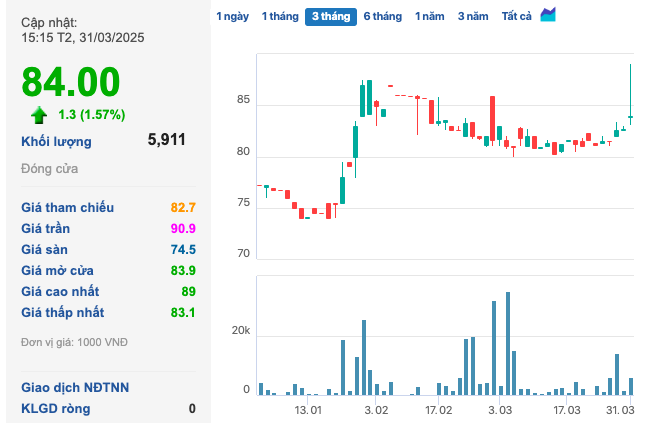Image resolution: width=669 pixels, height=423 pixels.
Task: Click the current price 84.00
Action: click(71, 81)
